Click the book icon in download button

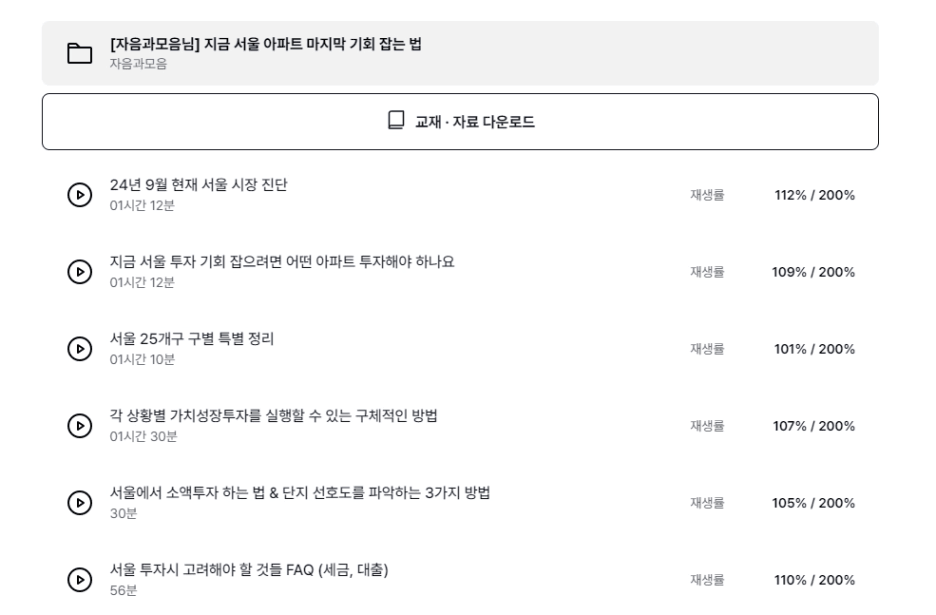tap(396, 120)
